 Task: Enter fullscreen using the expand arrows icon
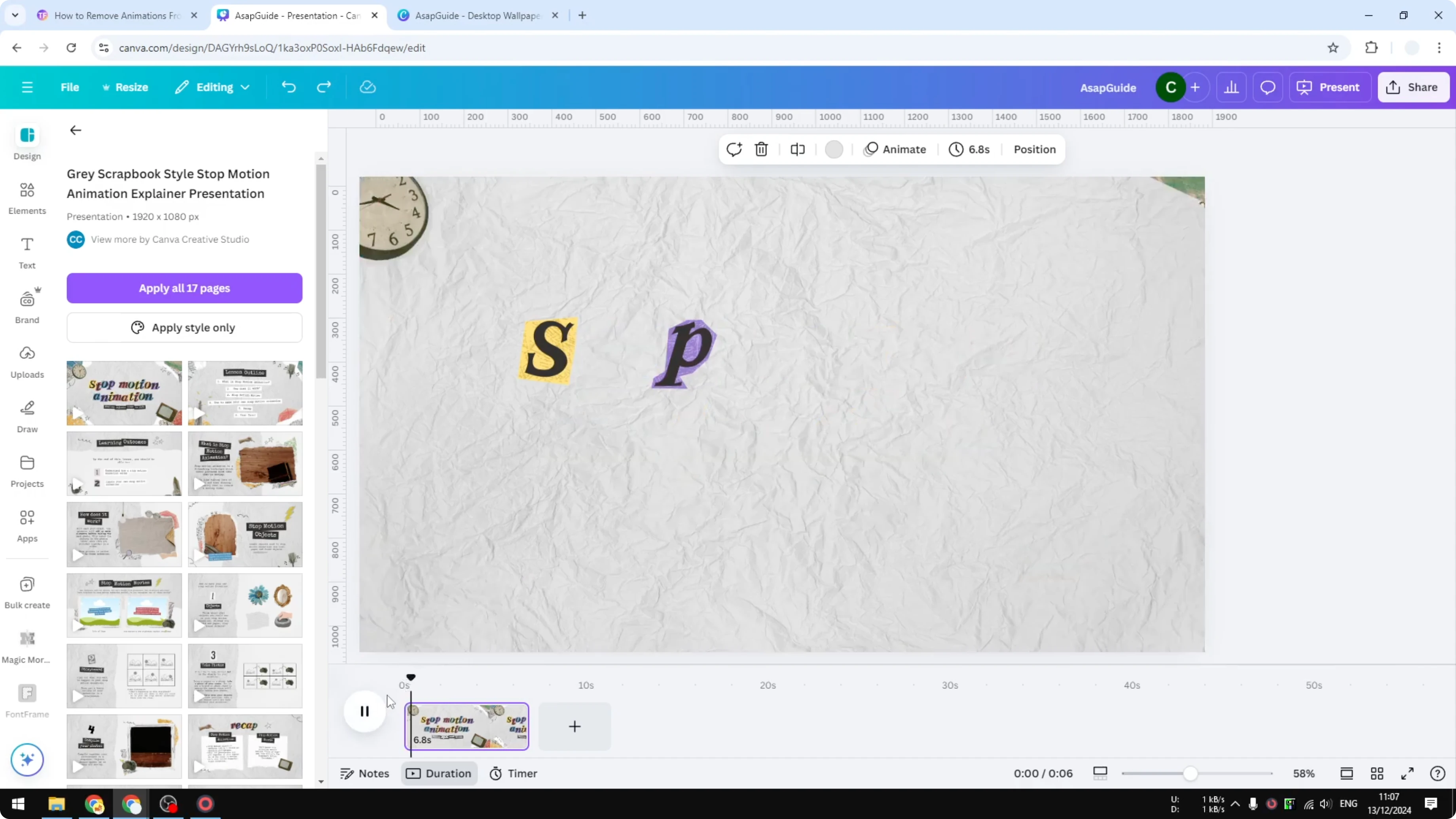[x=1407, y=773]
